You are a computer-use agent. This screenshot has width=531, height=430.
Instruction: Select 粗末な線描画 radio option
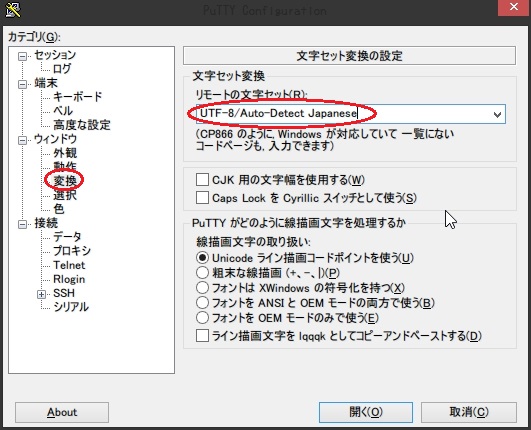click(202, 273)
